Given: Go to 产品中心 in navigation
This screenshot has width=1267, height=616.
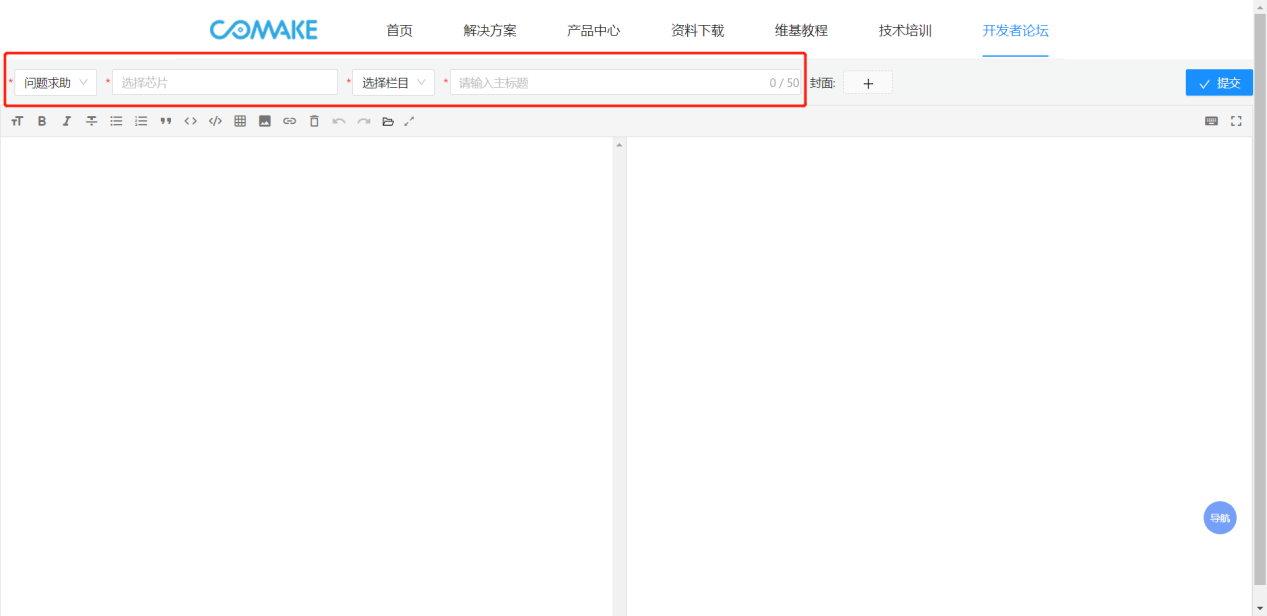Looking at the screenshot, I should pos(593,30).
